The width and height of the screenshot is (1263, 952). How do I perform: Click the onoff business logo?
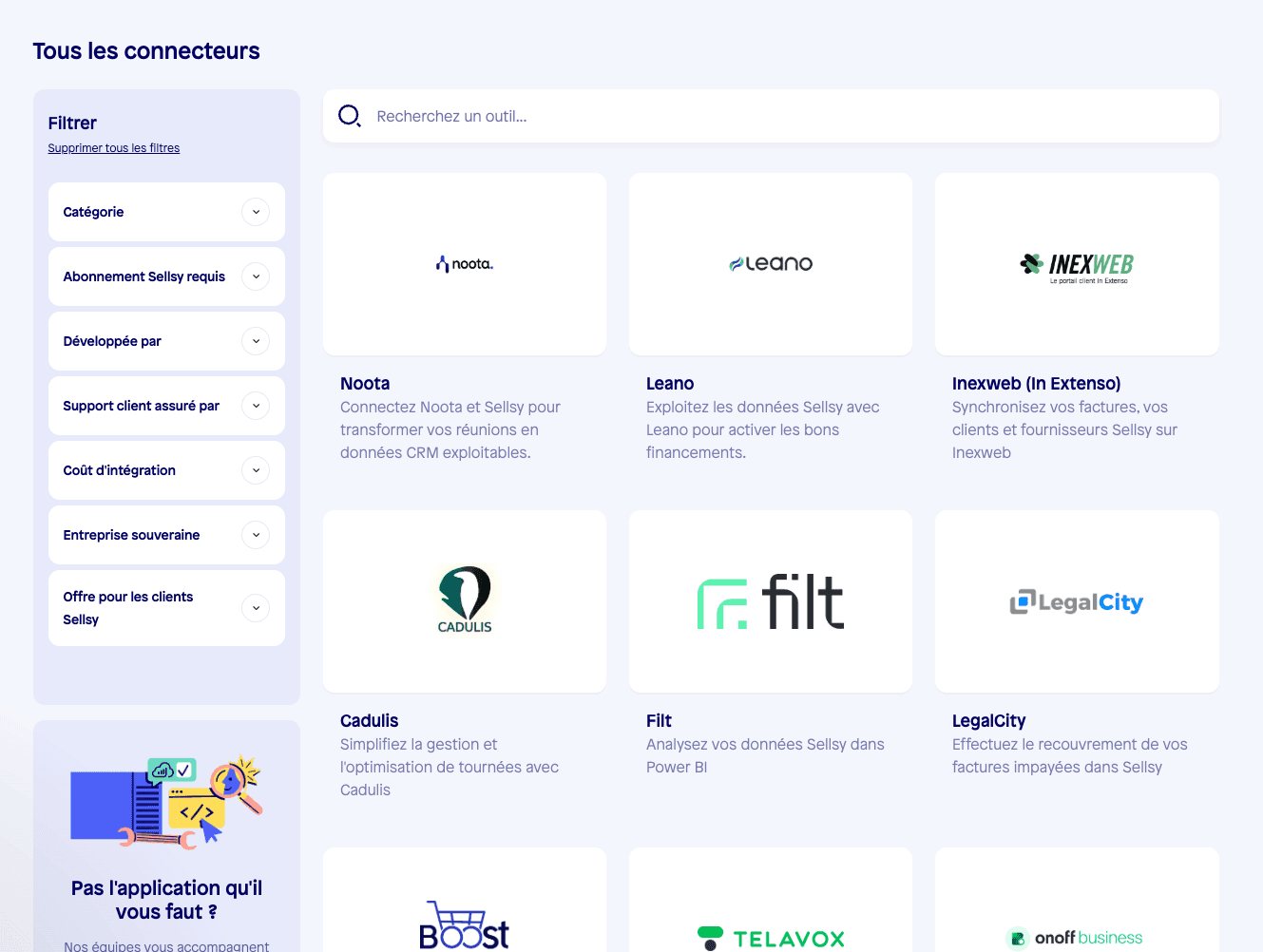point(1076,939)
